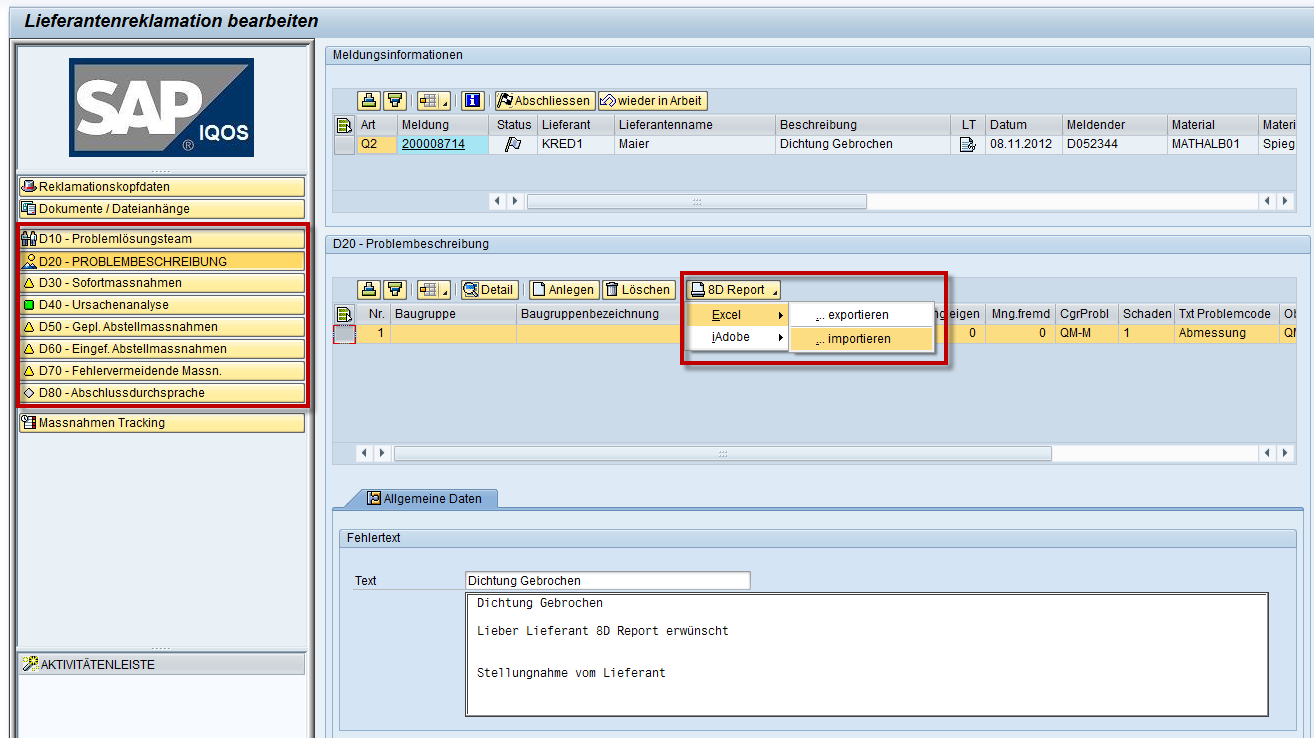Click the Detail button
Image resolution: width=1314 pixels, height=738 pixels.
click(x=489, y=290)
